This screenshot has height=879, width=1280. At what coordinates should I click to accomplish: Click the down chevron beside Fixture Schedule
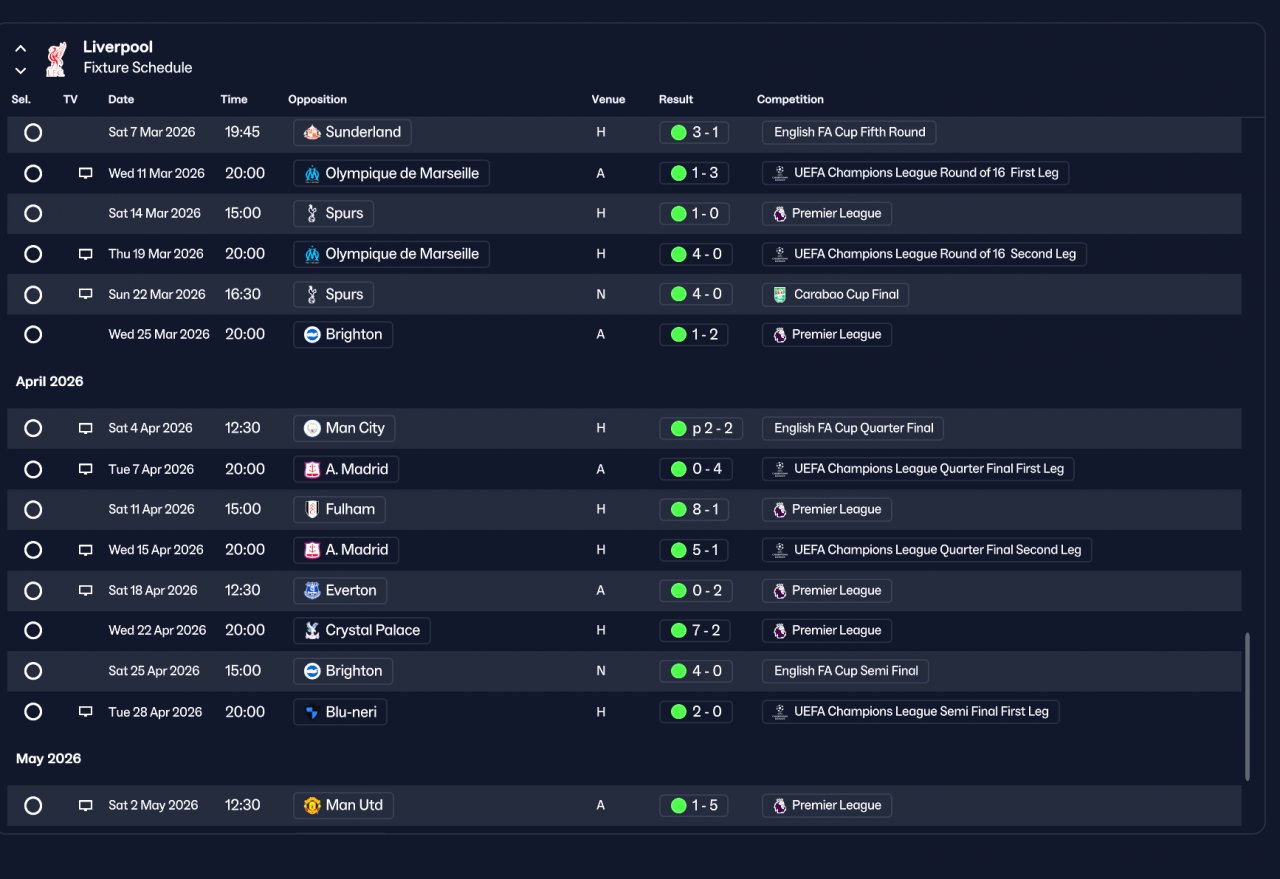click(21, 70)
